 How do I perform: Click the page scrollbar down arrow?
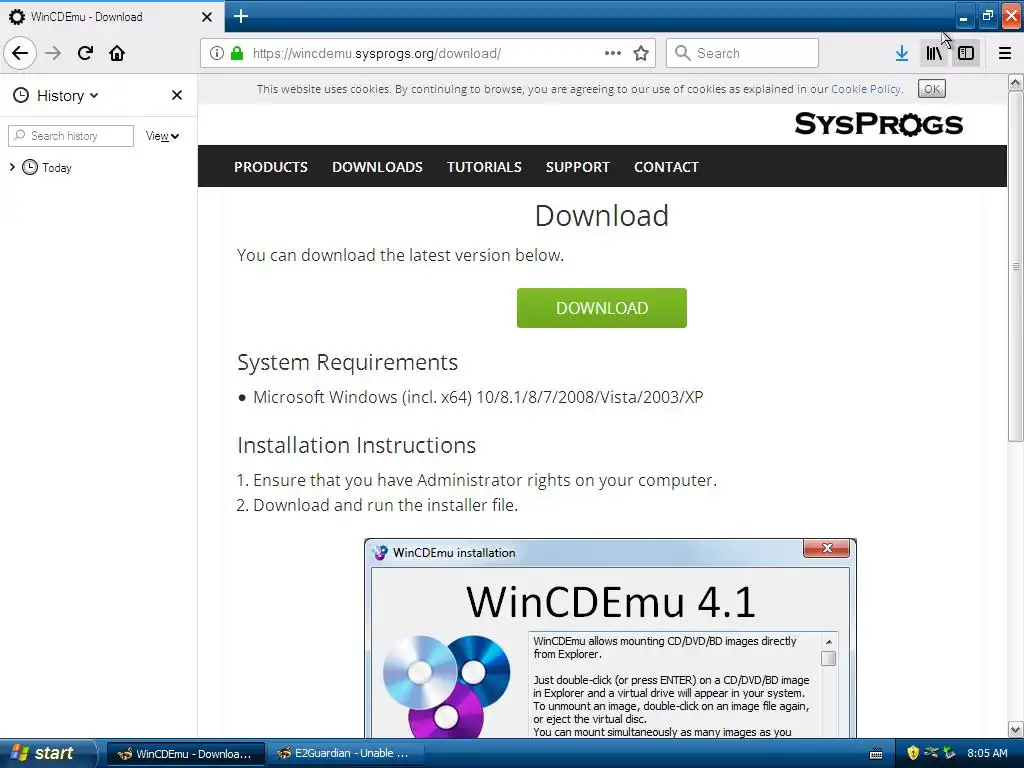coord(1015,729)
